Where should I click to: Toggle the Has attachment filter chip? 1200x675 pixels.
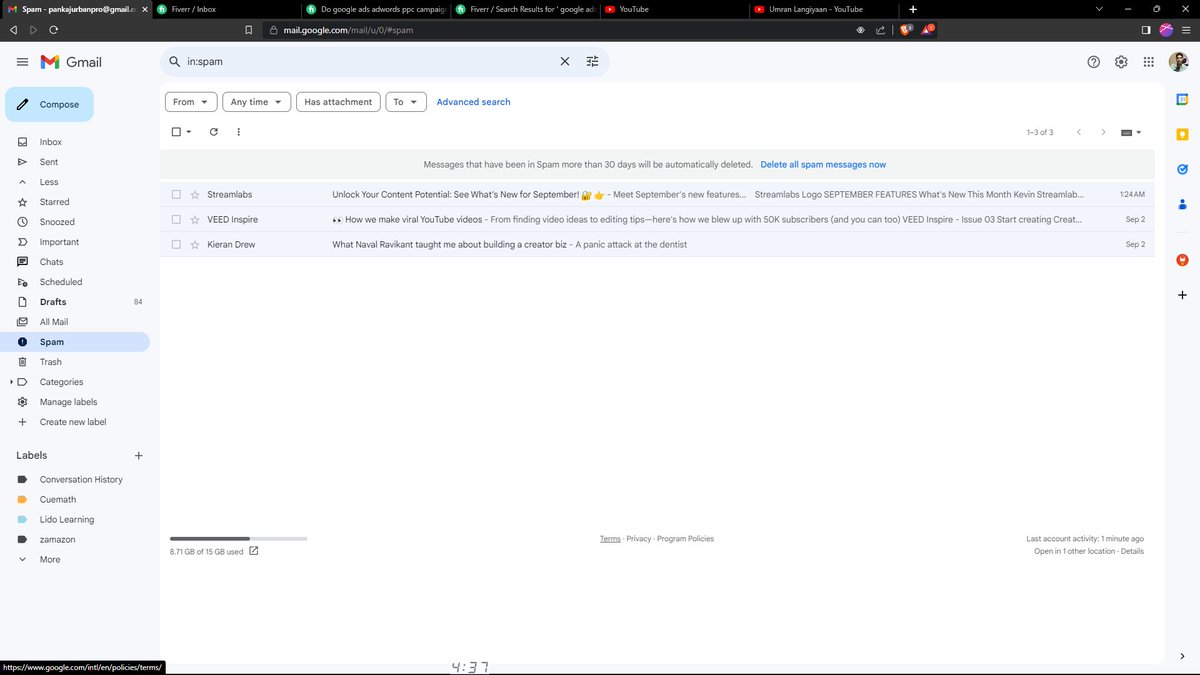point(338,102)
